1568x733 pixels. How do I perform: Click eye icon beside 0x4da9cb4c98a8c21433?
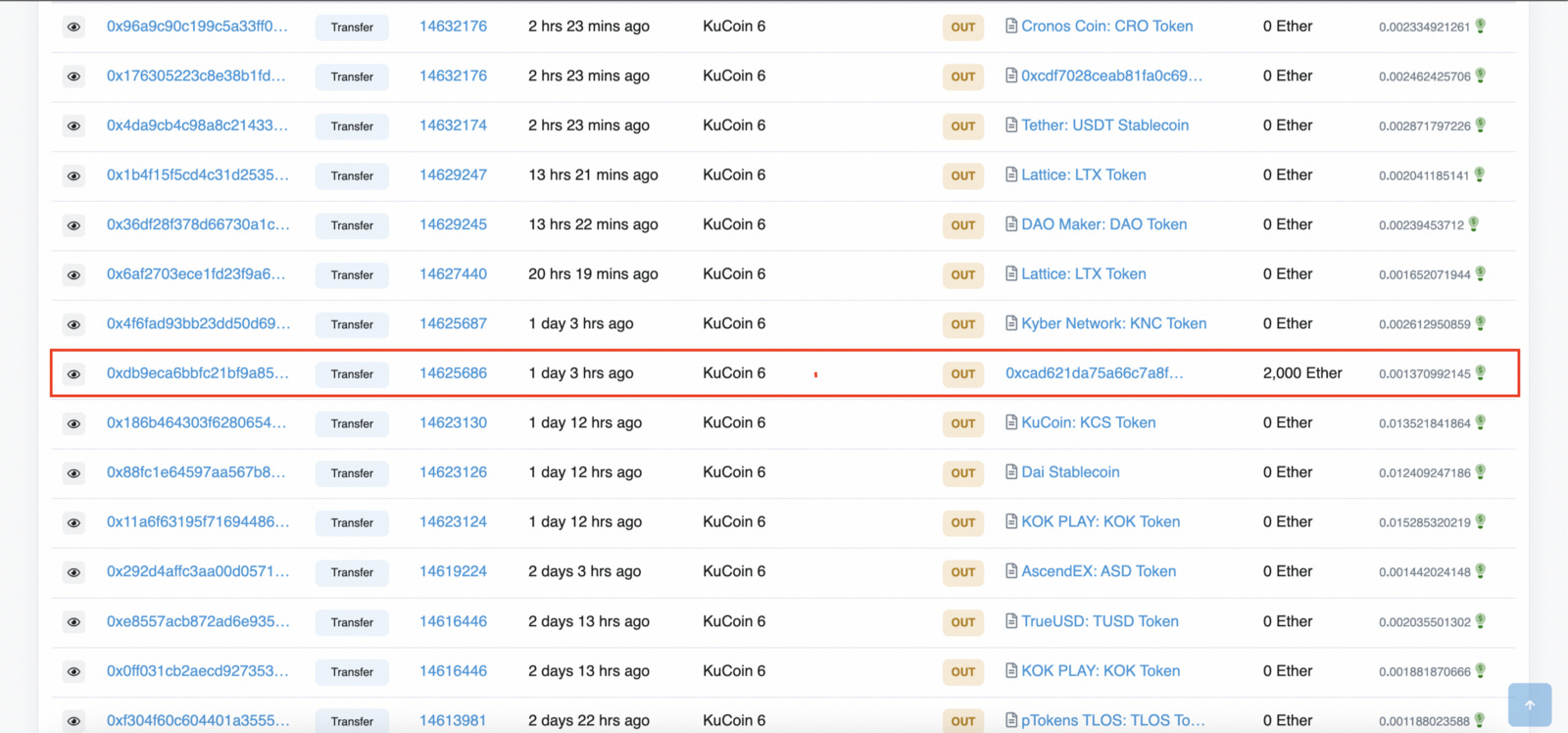click(x=73, y=126)
